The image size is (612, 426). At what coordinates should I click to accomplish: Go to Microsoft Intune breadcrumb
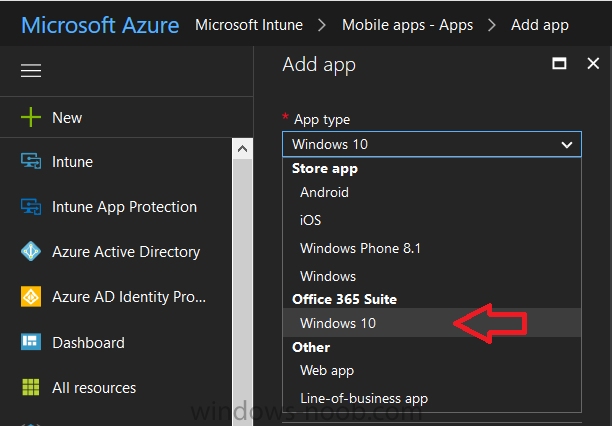249,25
